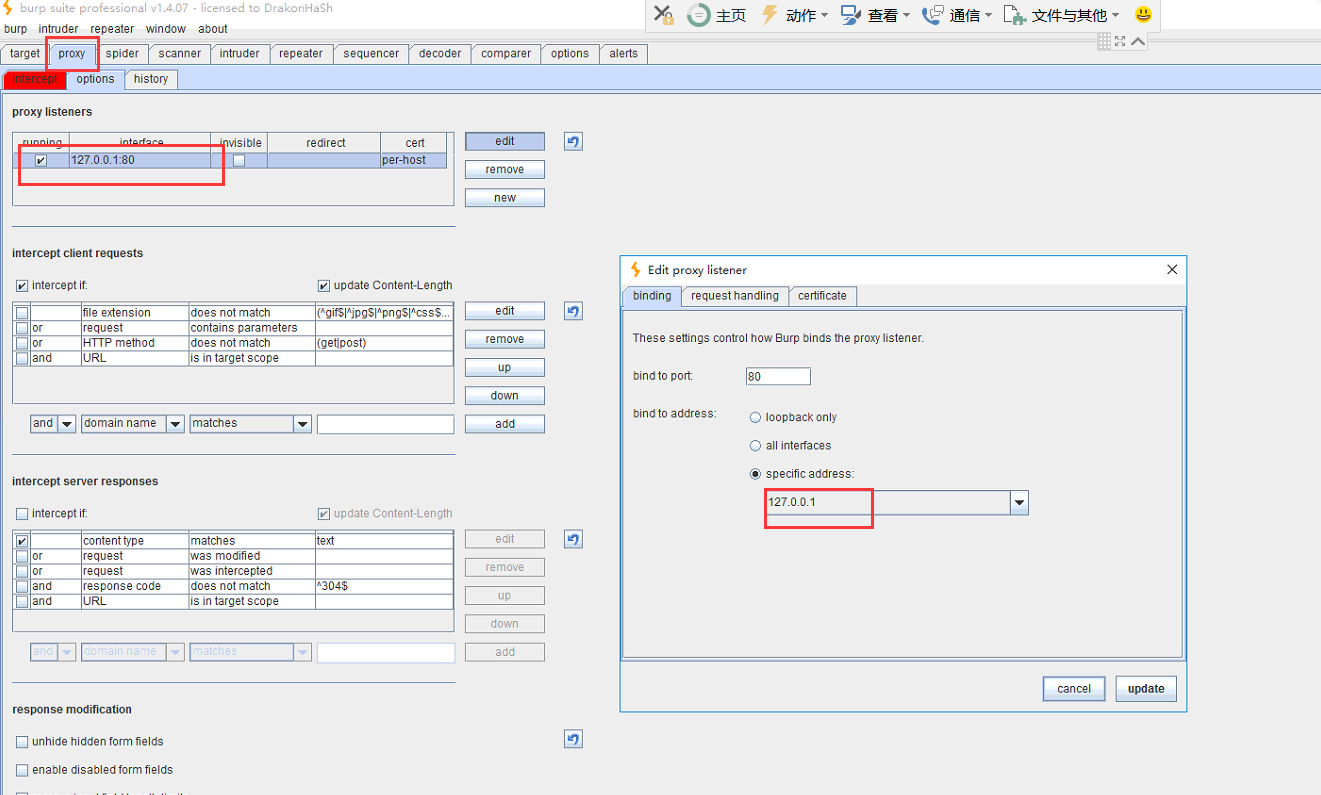Open the intruder menu in menu bar
Image resolution: width=1321 pixels, height=795 pixels.
[58, 29]
